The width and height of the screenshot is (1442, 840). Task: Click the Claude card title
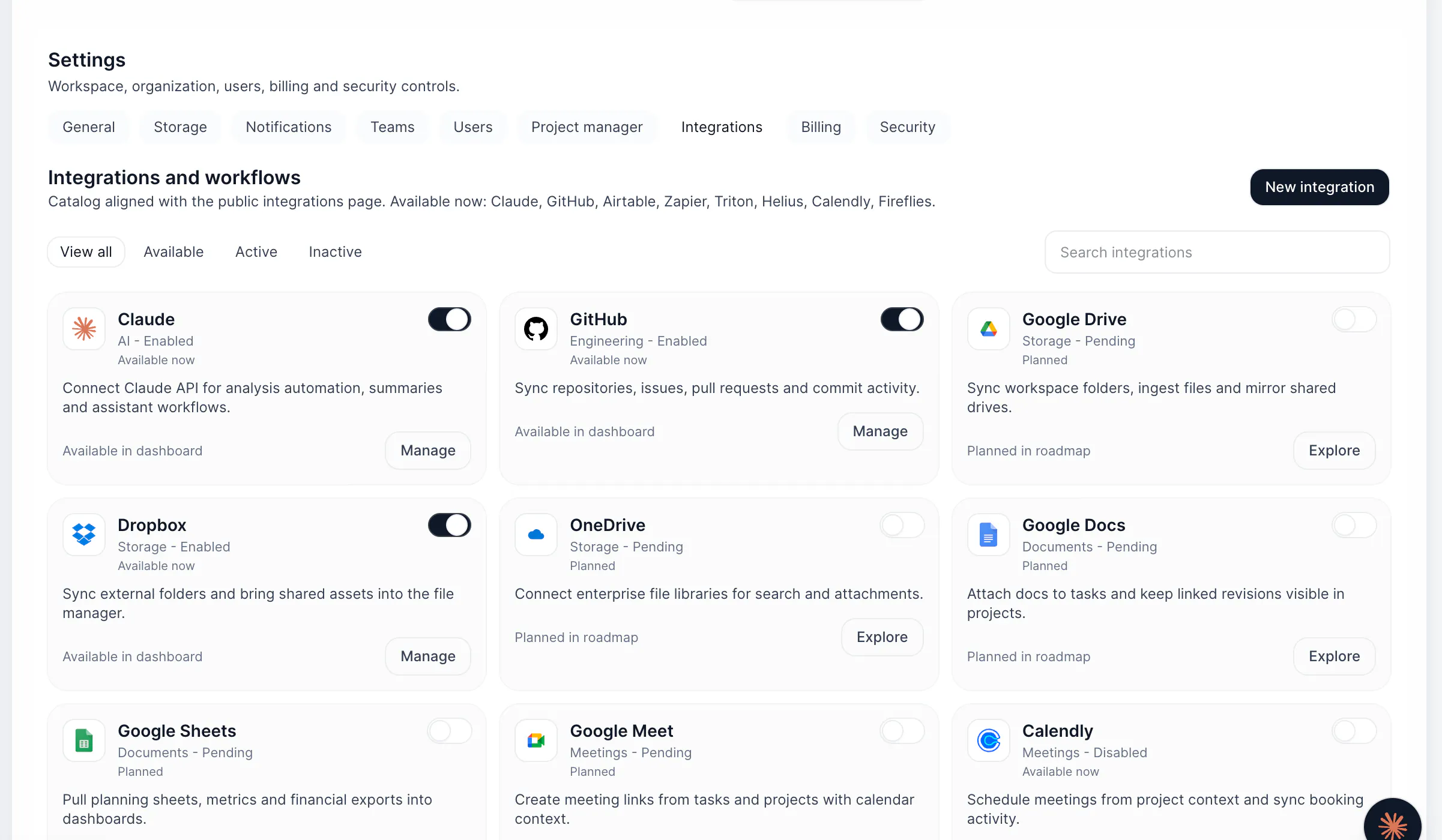point(146,319)
